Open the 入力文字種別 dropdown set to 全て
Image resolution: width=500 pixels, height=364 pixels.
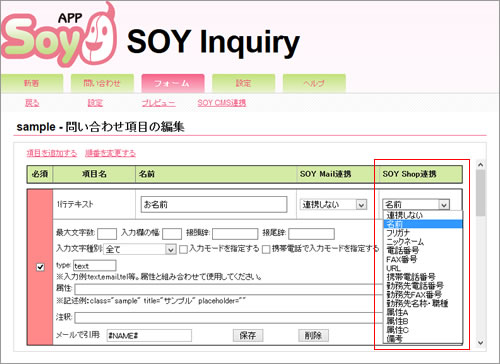coord(140,249)
